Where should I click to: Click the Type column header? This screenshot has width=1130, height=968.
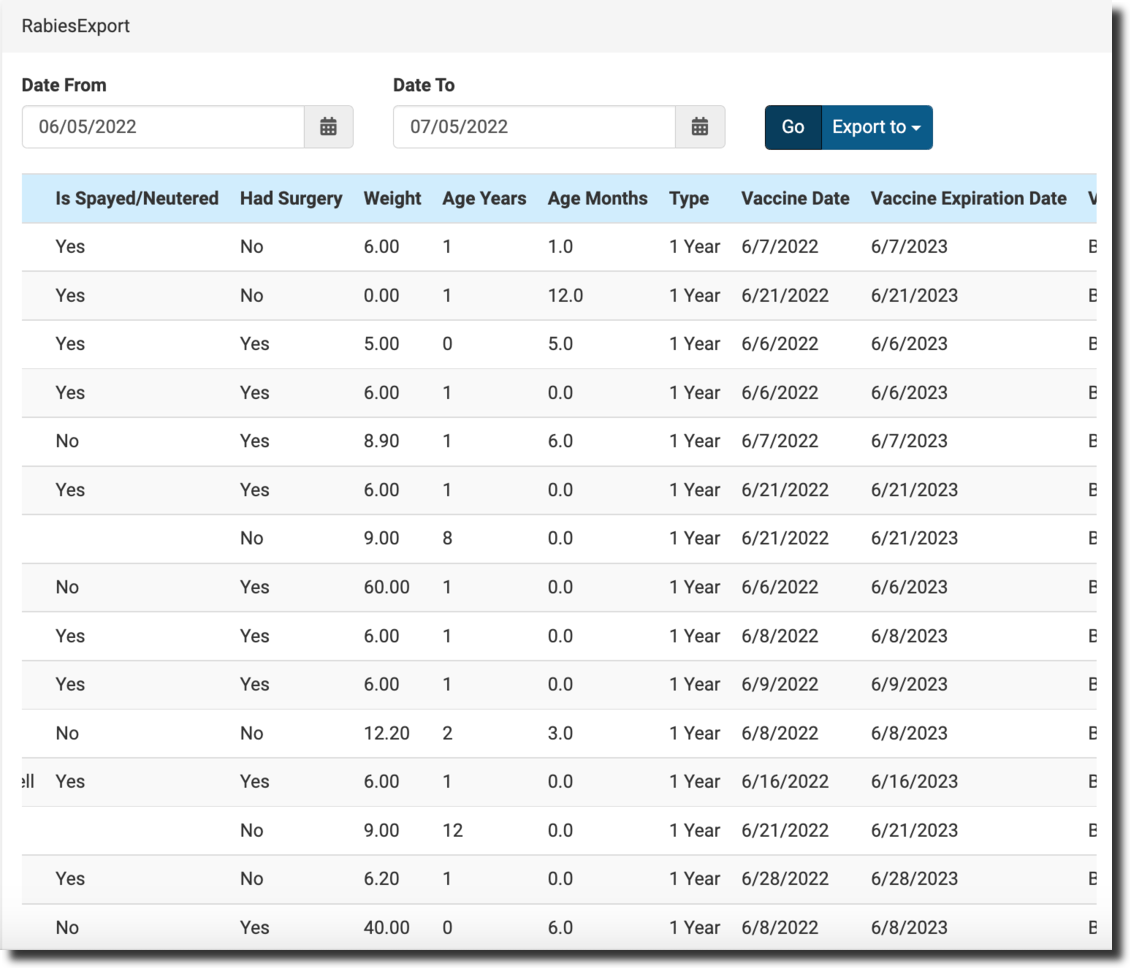point(689,198)
